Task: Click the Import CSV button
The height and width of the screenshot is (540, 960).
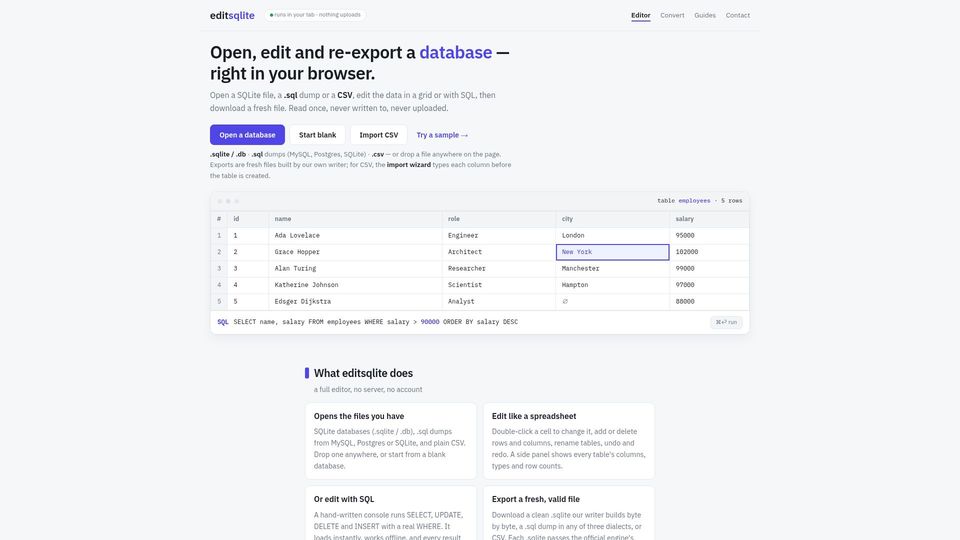Action: click(378, 135)
